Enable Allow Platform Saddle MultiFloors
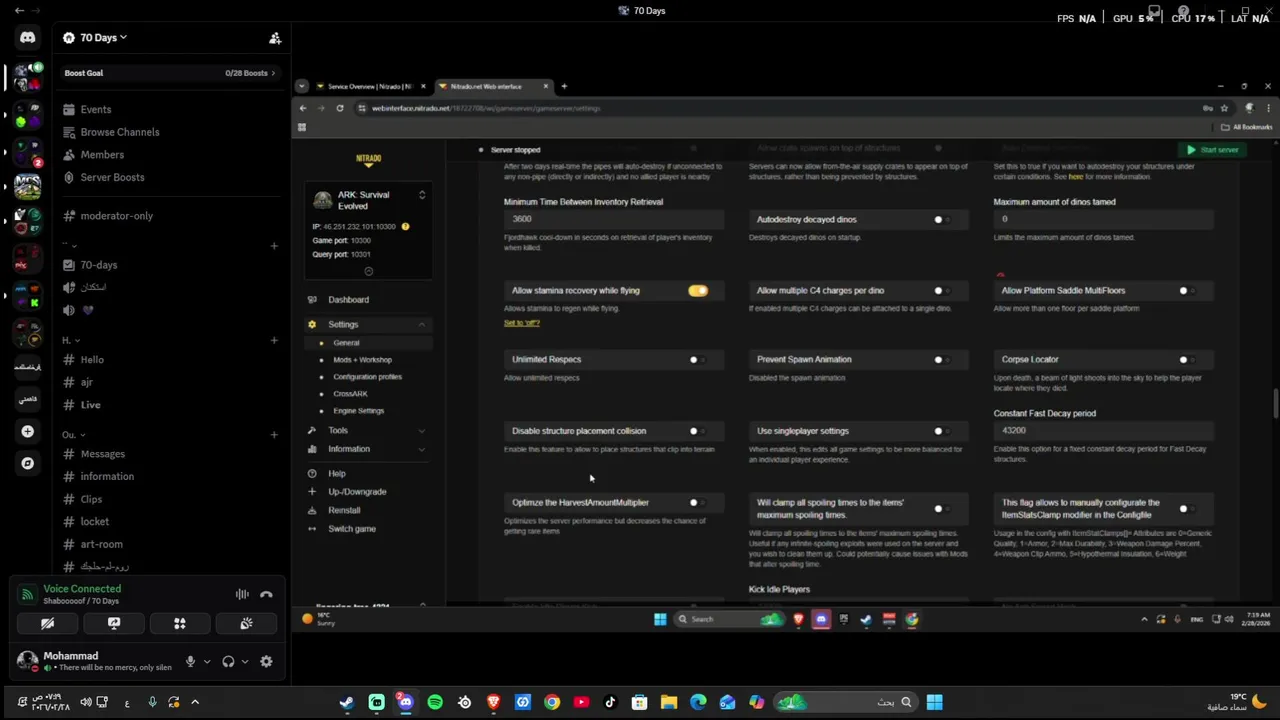 (1187, 290)
